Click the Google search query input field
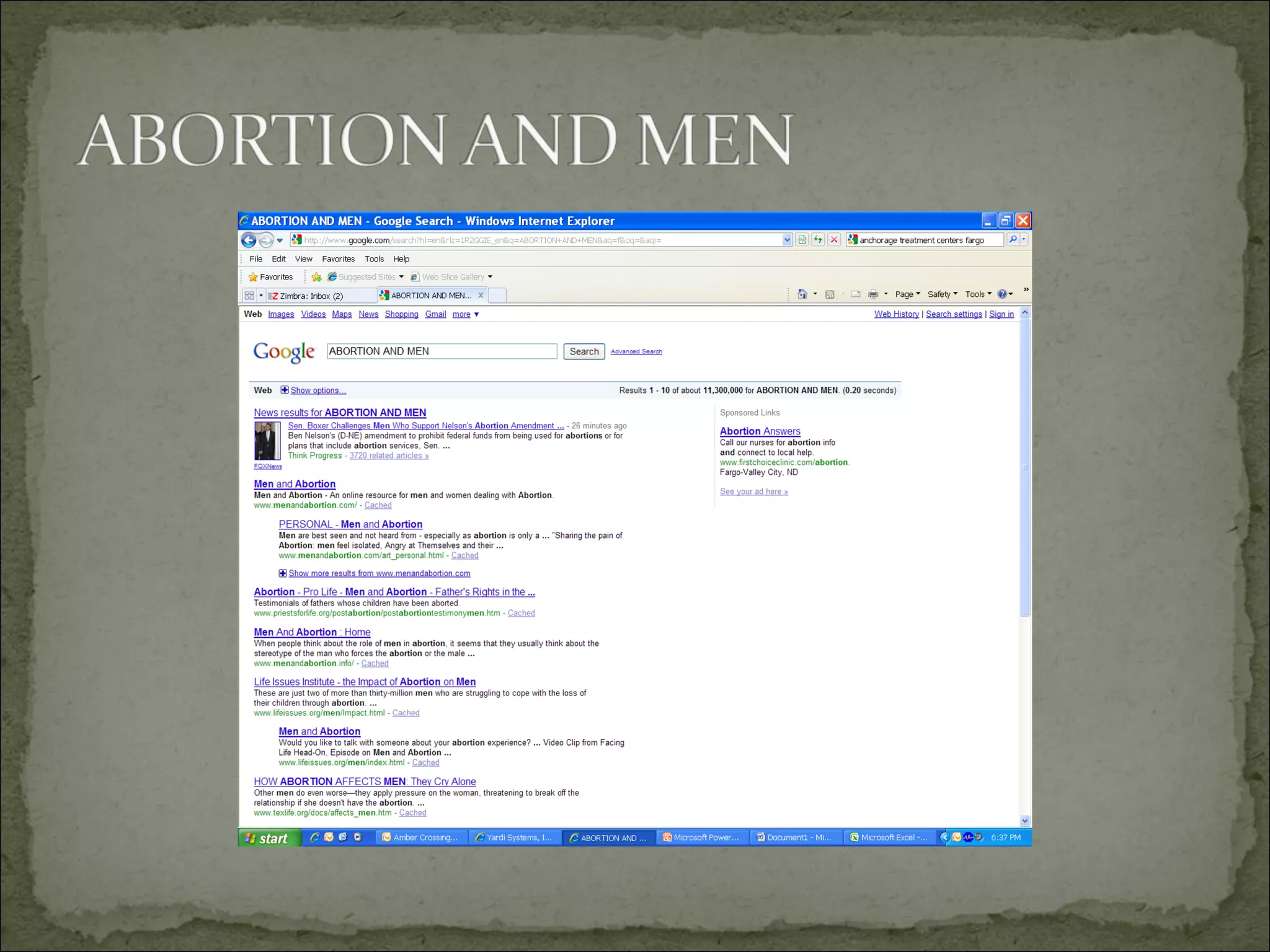Screen dimensions: 1270x952 click(442, 351)
